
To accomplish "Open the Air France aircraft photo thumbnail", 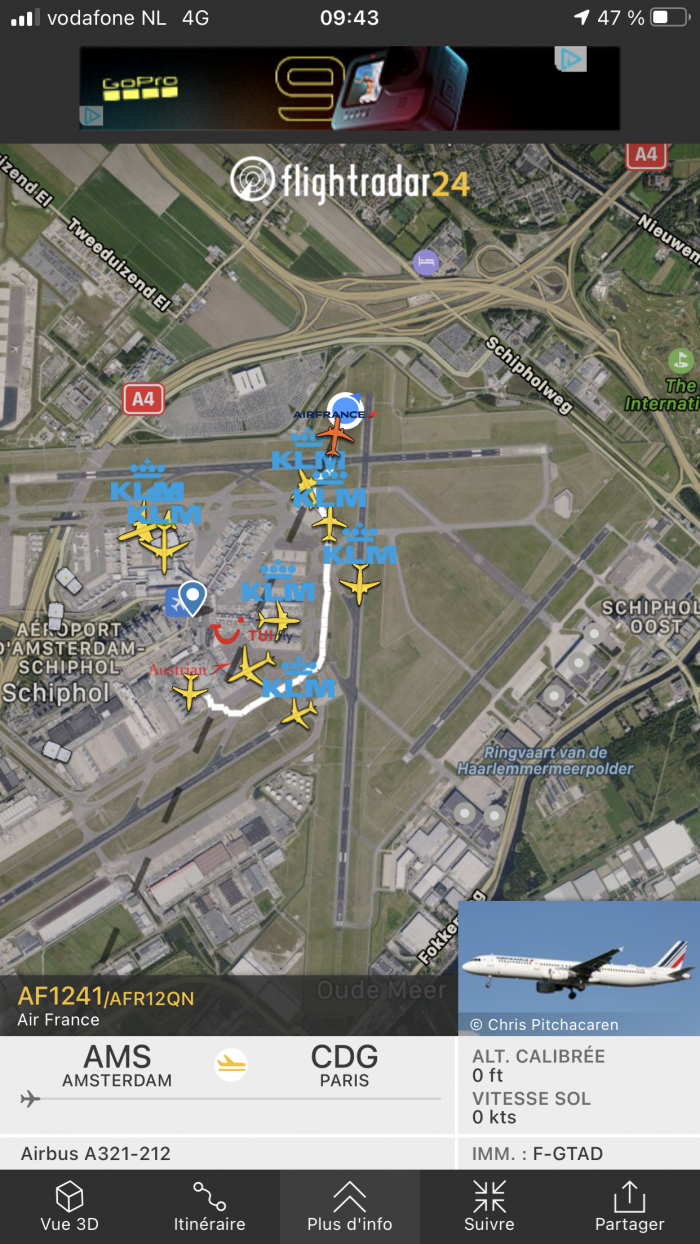I will (579, 968).
